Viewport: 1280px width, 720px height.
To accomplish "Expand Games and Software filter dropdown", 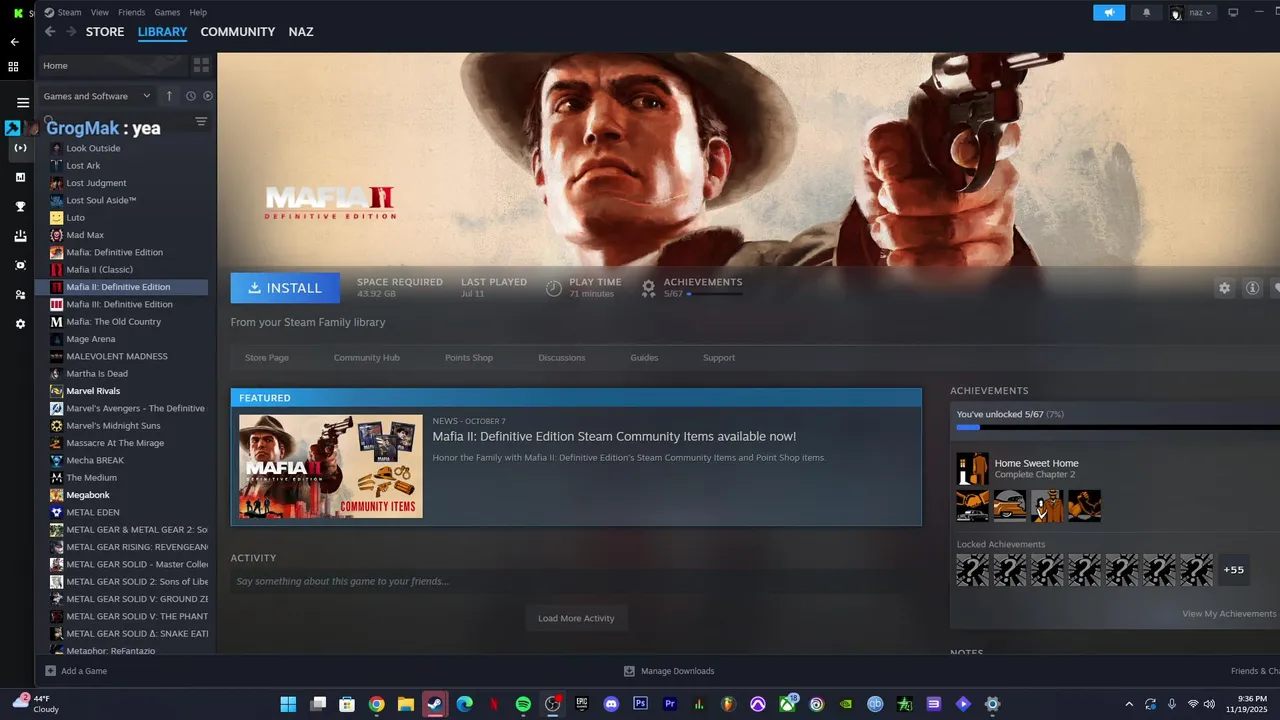I will click(x=98, y=96).
